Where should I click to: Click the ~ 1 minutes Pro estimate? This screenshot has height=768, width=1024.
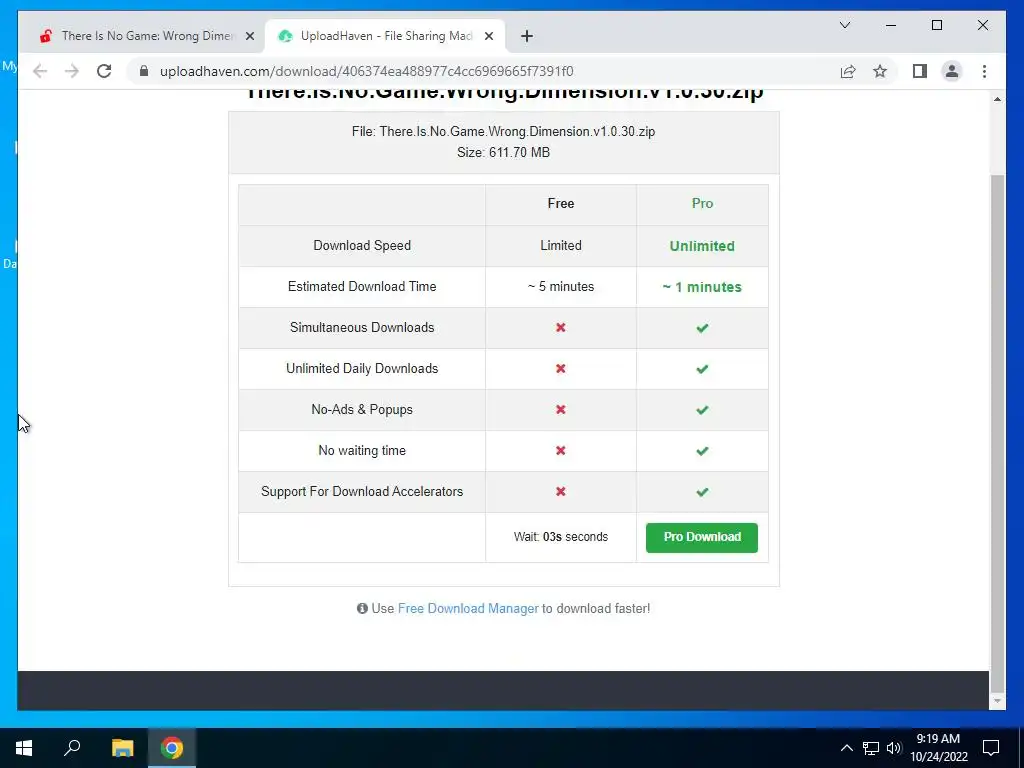702,287
